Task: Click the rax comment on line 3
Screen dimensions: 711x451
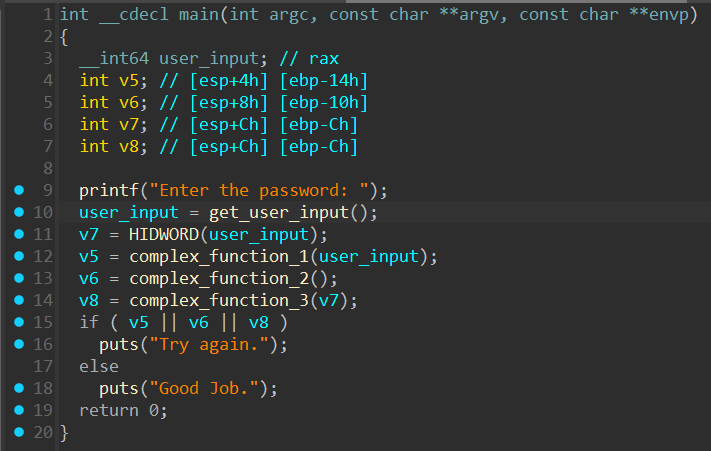Action: tap(324, 59)
